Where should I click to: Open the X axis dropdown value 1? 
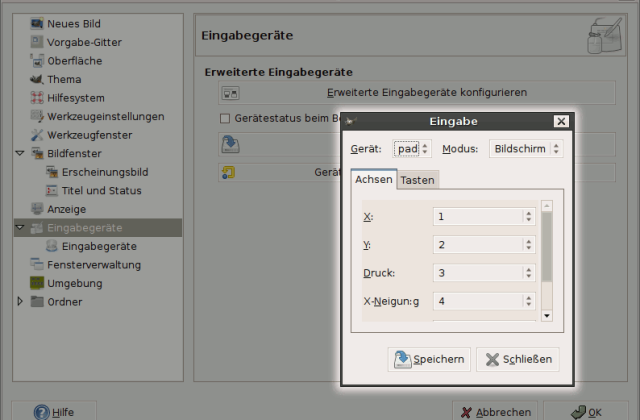(484, 216)
